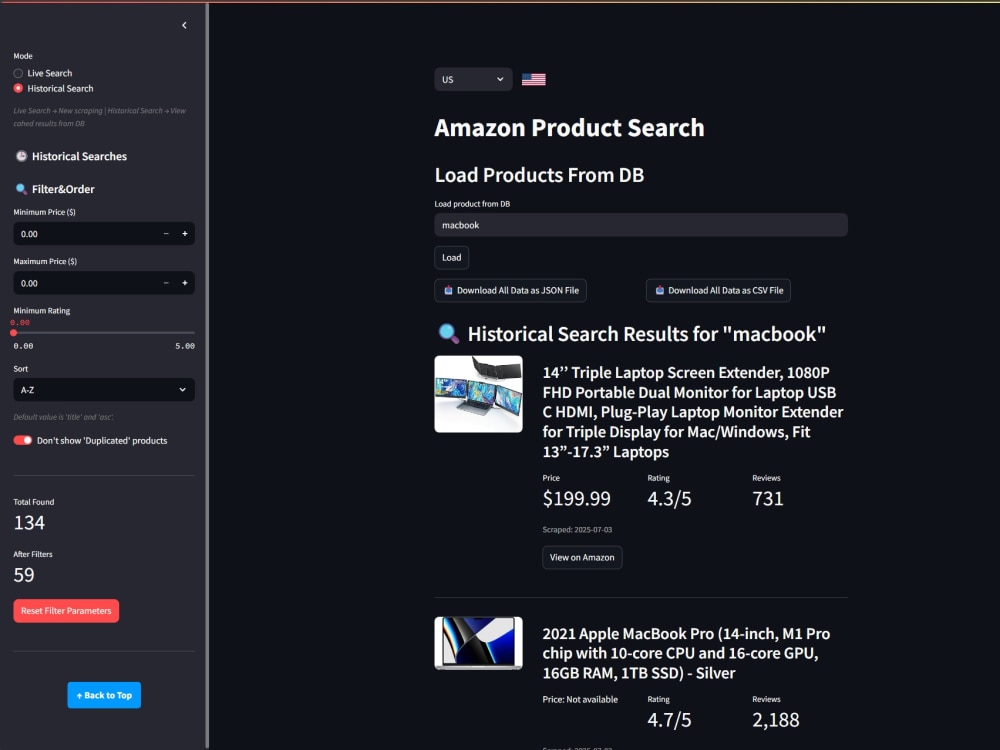Click the sidebar vertical scrollbar
Viewport: 1000px width, 750px height.
(x=207, y=375)
